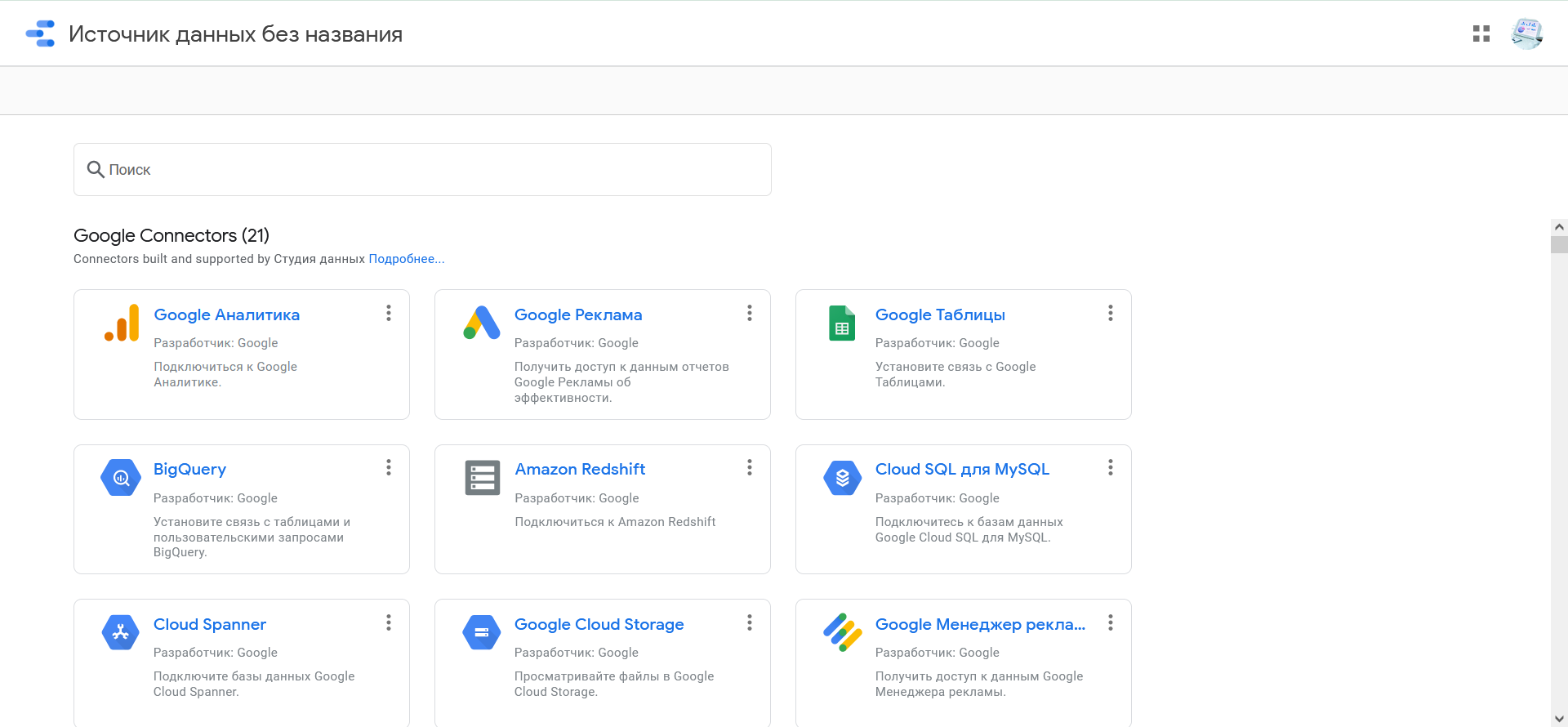Image resolution: width=1568 pixels, height=727 pixels.
Task: Click the description Подключиться к Amazon Redshift
Action: (615, 522)
